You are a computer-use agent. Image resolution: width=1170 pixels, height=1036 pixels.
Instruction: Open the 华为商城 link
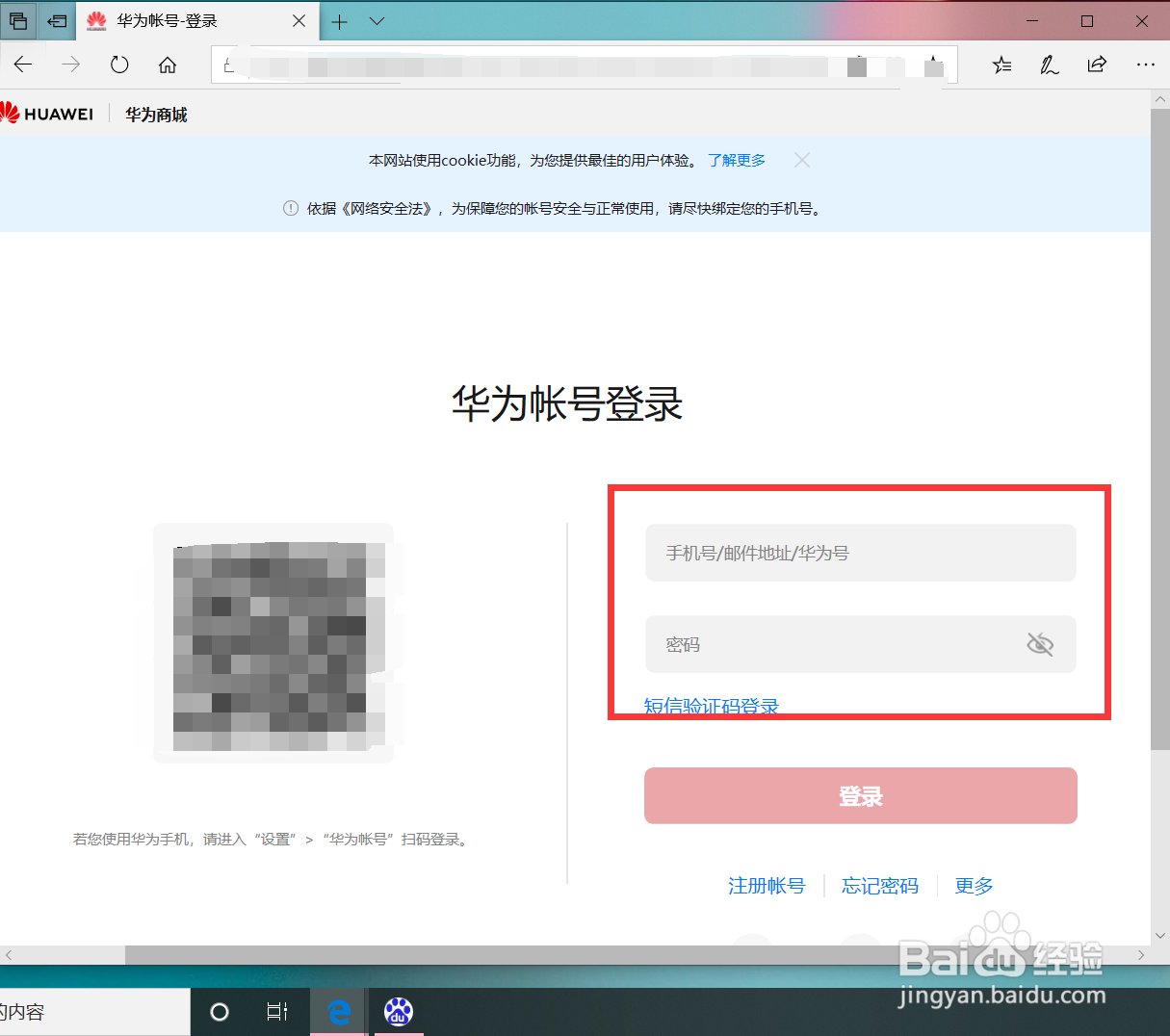tap(156, 115)
